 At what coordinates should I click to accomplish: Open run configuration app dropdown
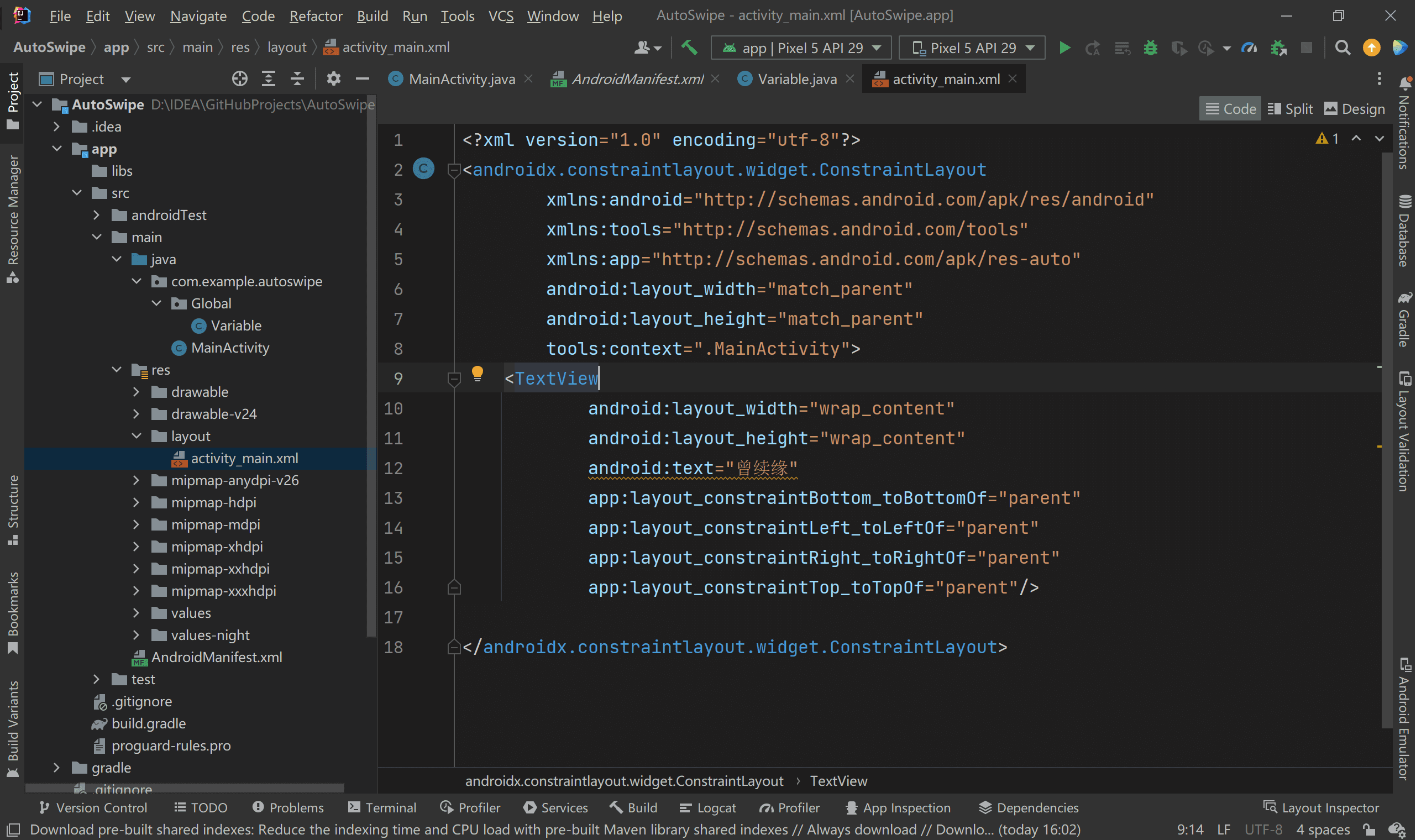pos(801,48)
